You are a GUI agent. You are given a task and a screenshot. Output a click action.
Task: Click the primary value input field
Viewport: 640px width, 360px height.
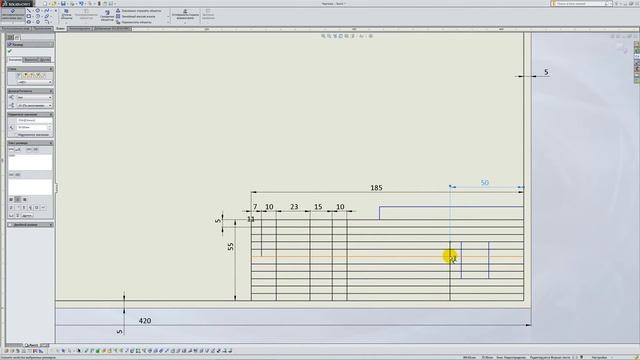coord(32,127)
